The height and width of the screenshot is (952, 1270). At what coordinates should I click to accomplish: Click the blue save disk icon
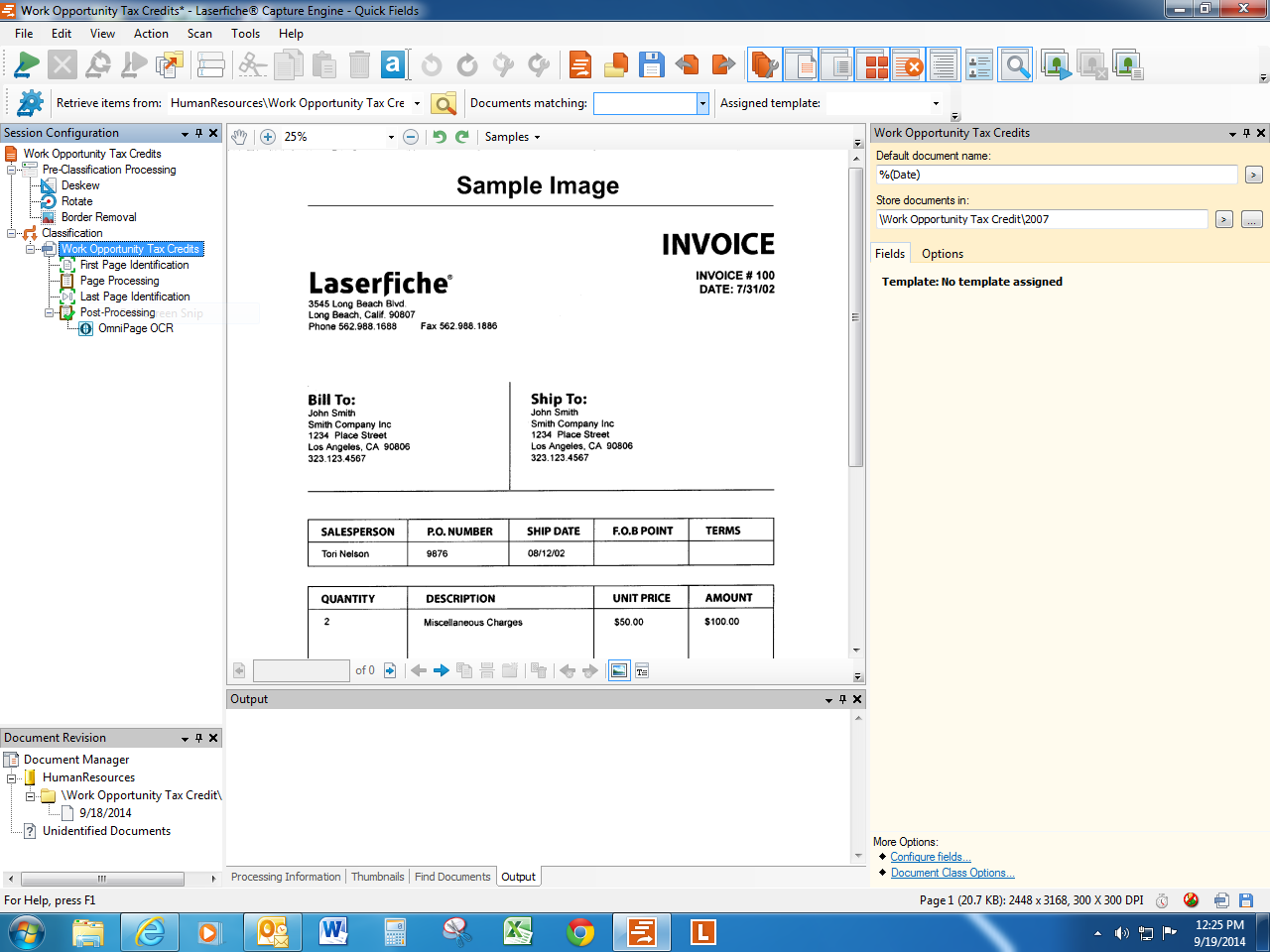pos(651,65)
